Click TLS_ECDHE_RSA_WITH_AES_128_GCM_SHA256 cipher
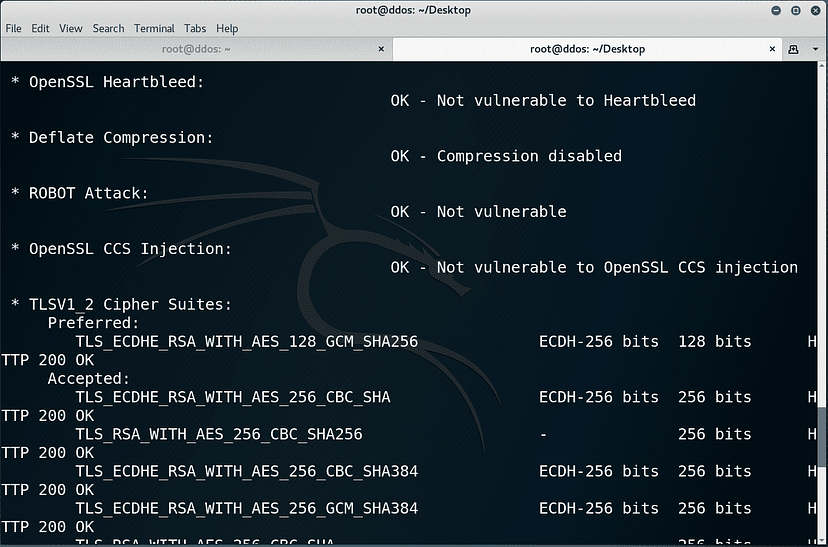Screen dimensions: 828x547 click(247, 342)
